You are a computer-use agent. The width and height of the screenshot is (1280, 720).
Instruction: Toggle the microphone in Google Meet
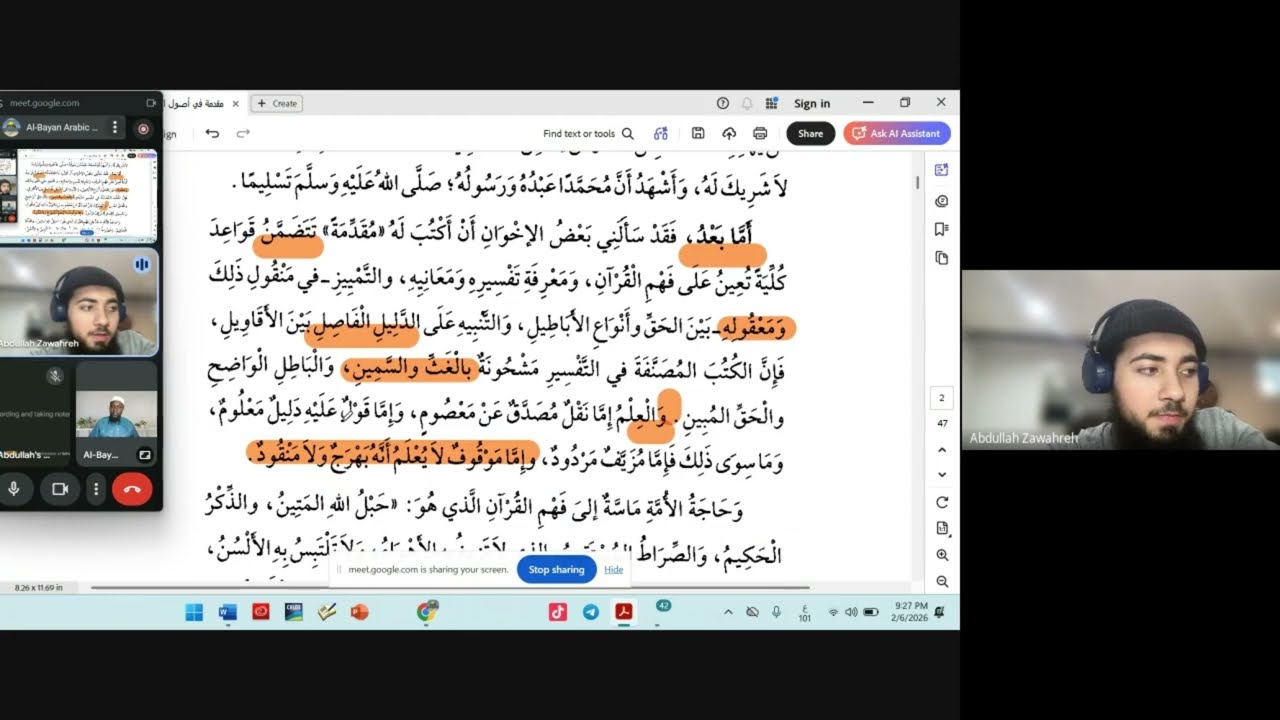[x=14, y=489]
